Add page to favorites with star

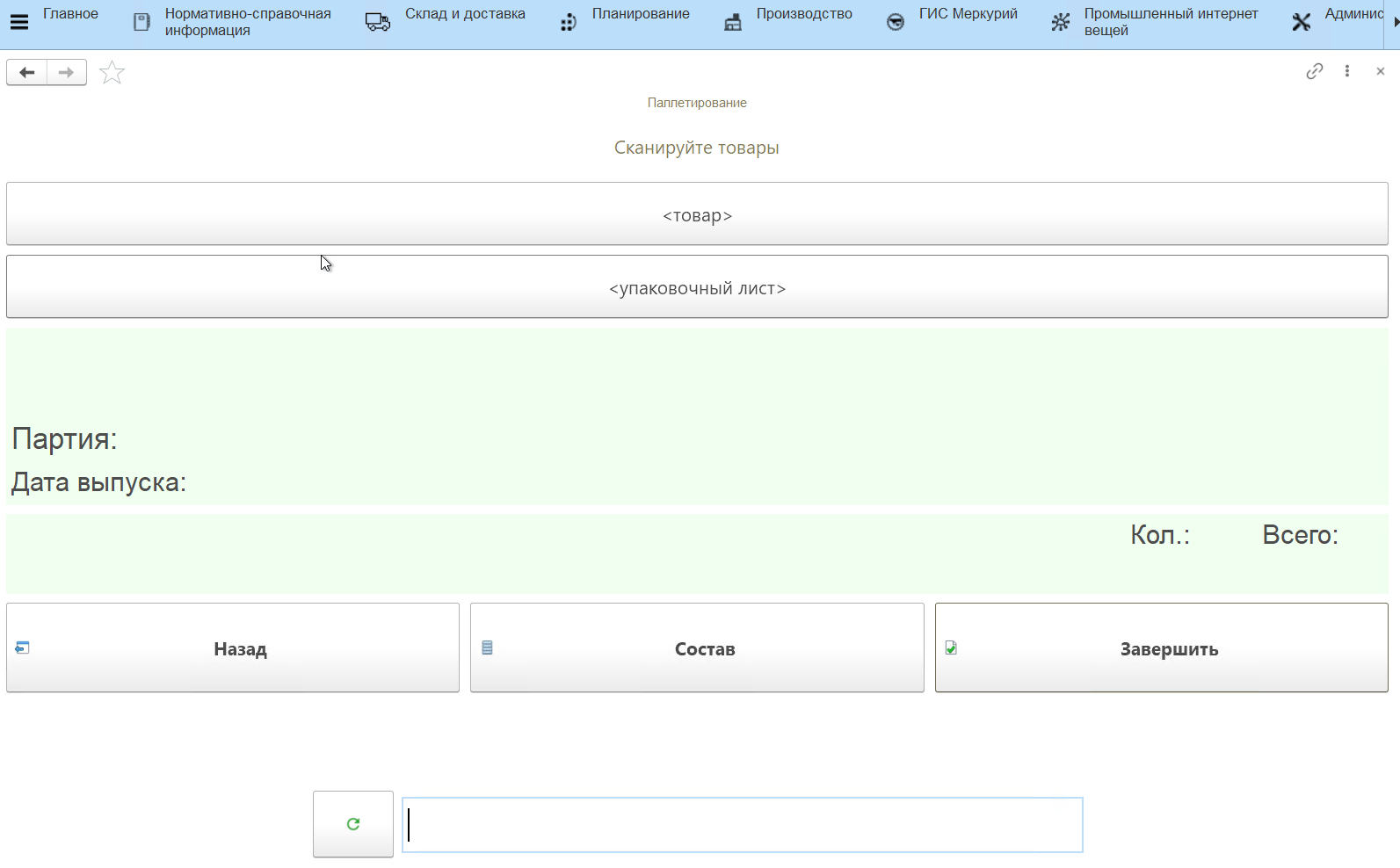point(112,73)
